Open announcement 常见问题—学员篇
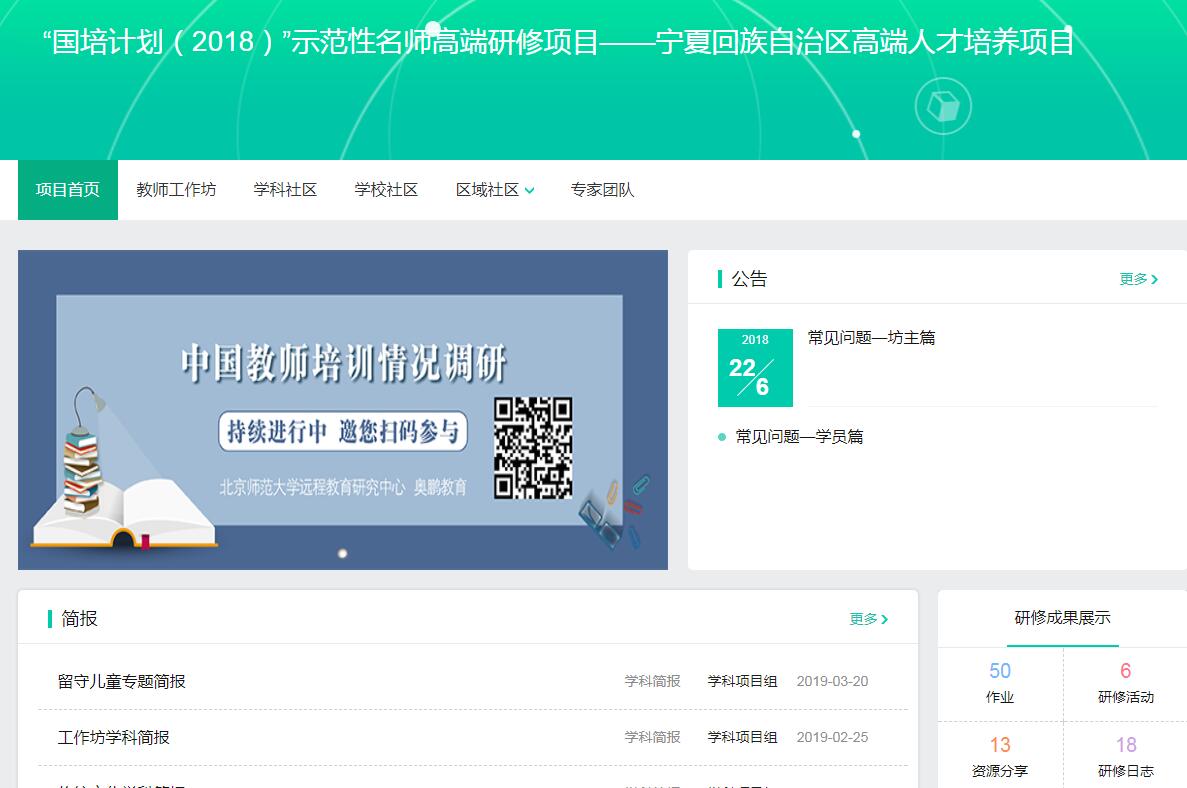1187x788 pixels. 799,437
